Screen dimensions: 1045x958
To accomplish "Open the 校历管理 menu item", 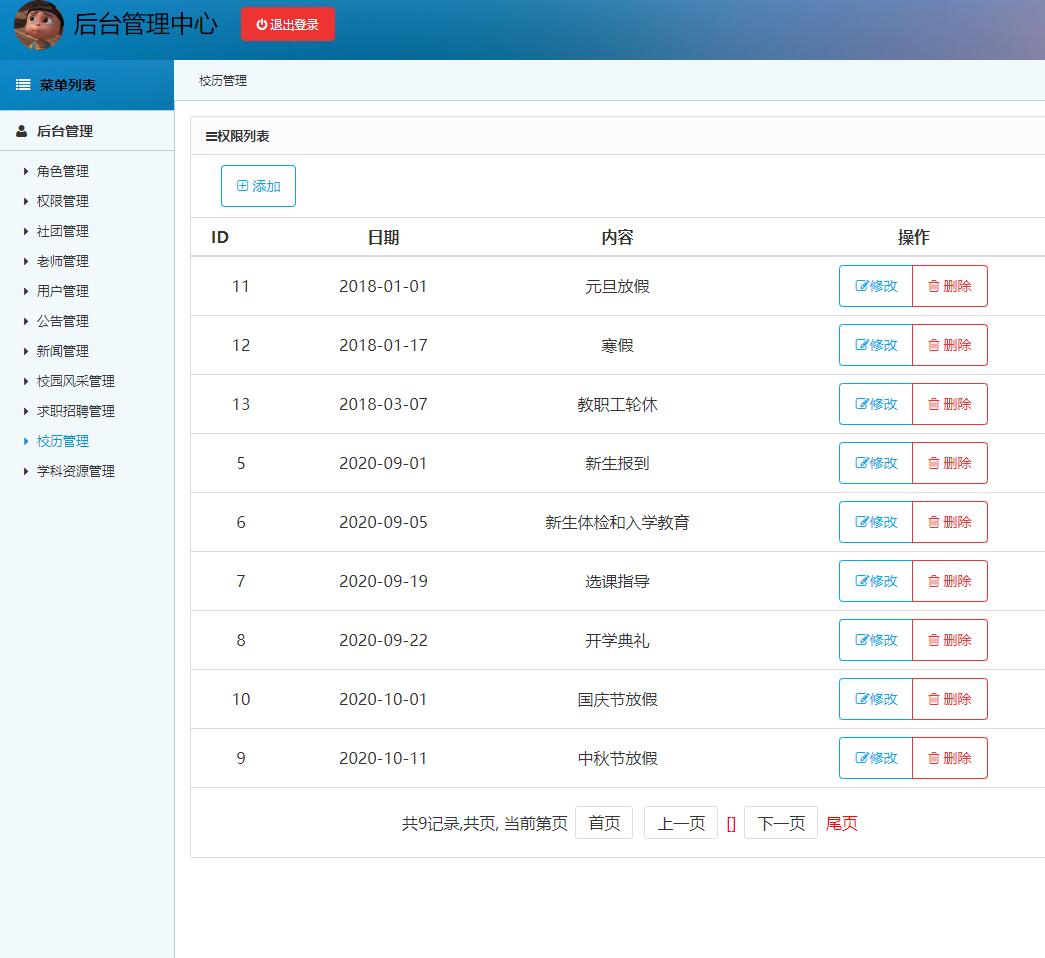I will (63, 441).
